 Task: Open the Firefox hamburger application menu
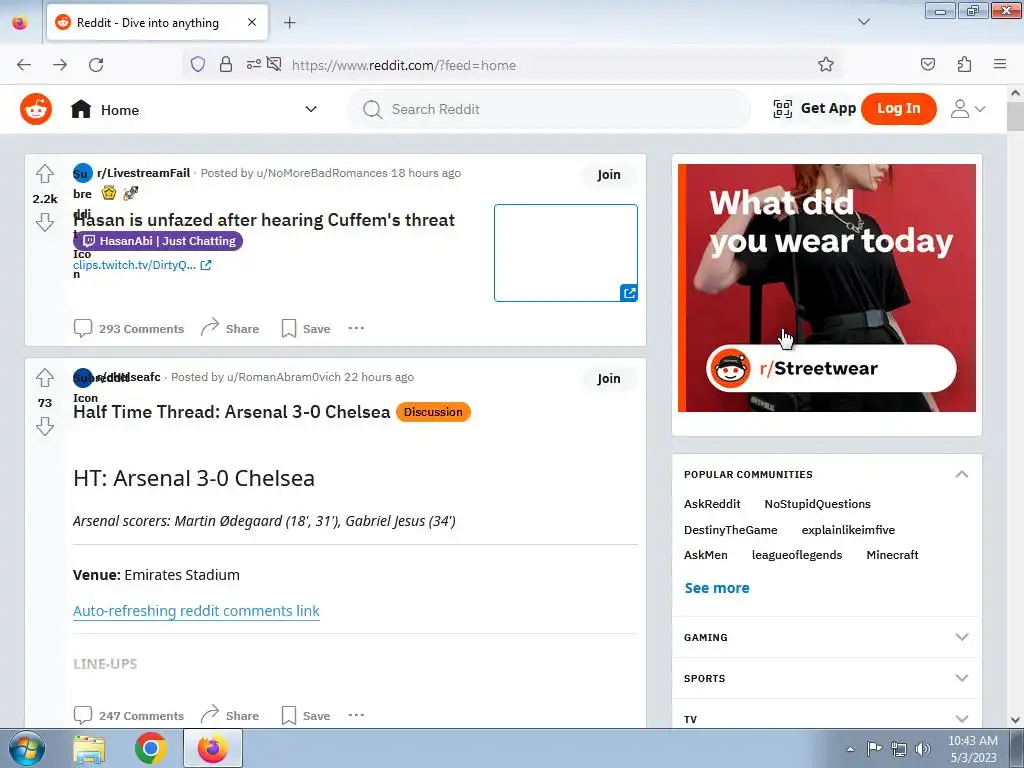[1000, 64]
